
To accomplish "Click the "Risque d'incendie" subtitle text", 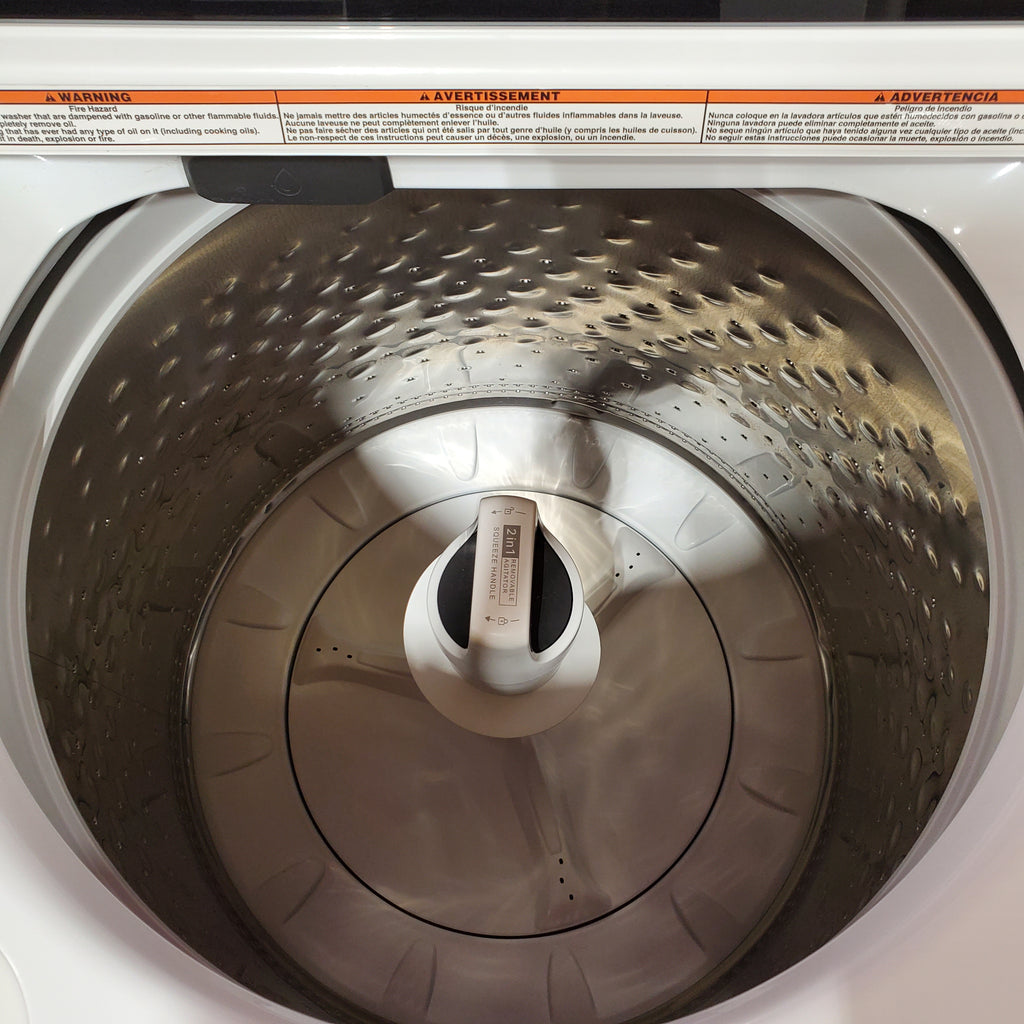I will pos(491,107).
